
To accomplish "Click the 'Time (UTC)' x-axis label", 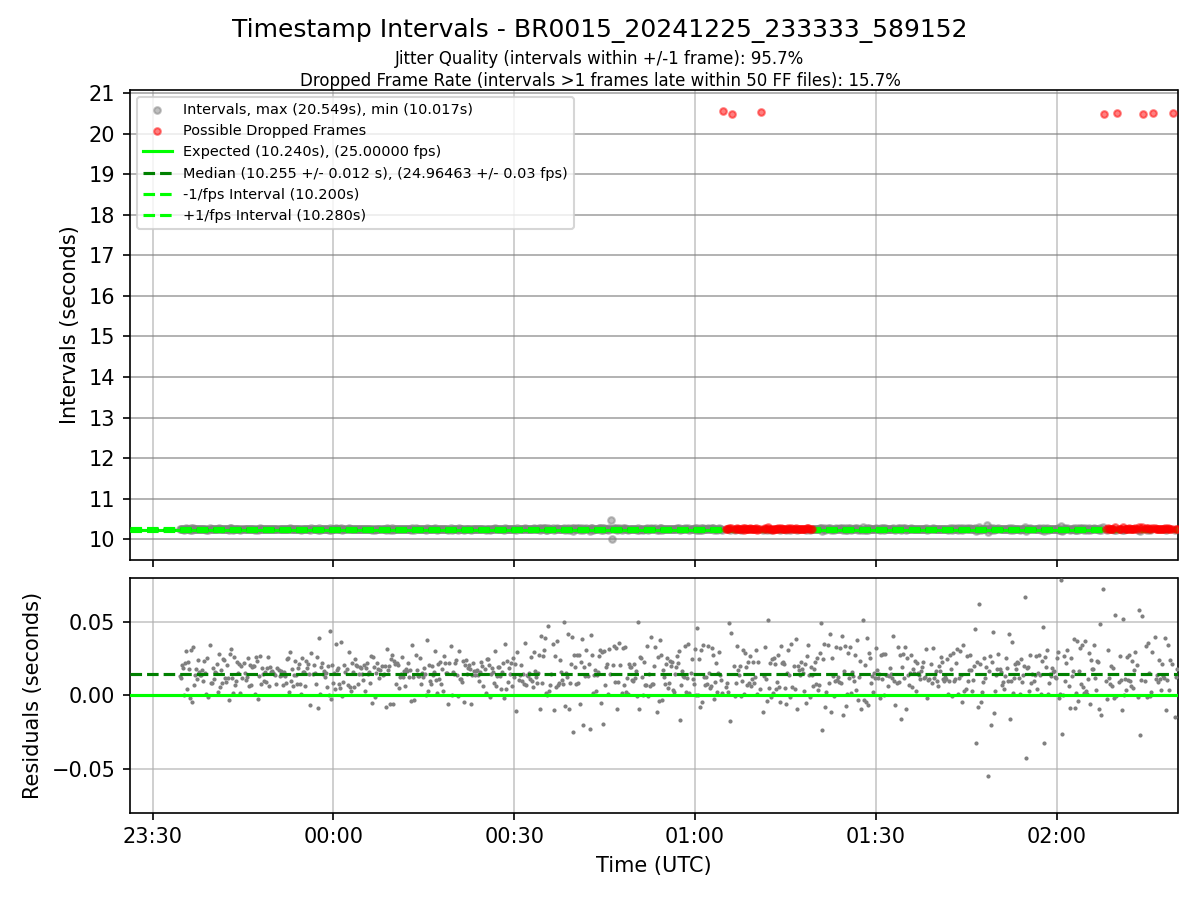I will click(653, 865).
